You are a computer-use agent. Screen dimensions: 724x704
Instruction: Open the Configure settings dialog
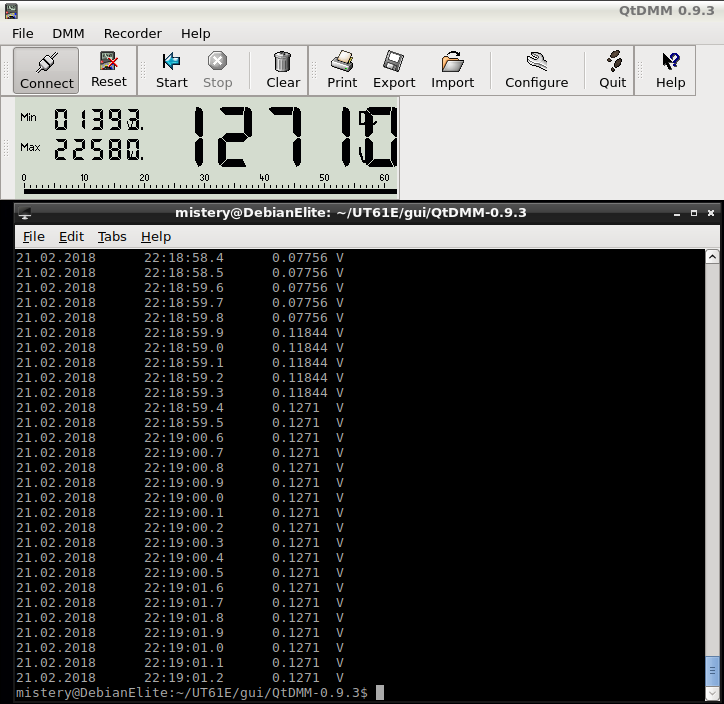(x=536, y=70)
